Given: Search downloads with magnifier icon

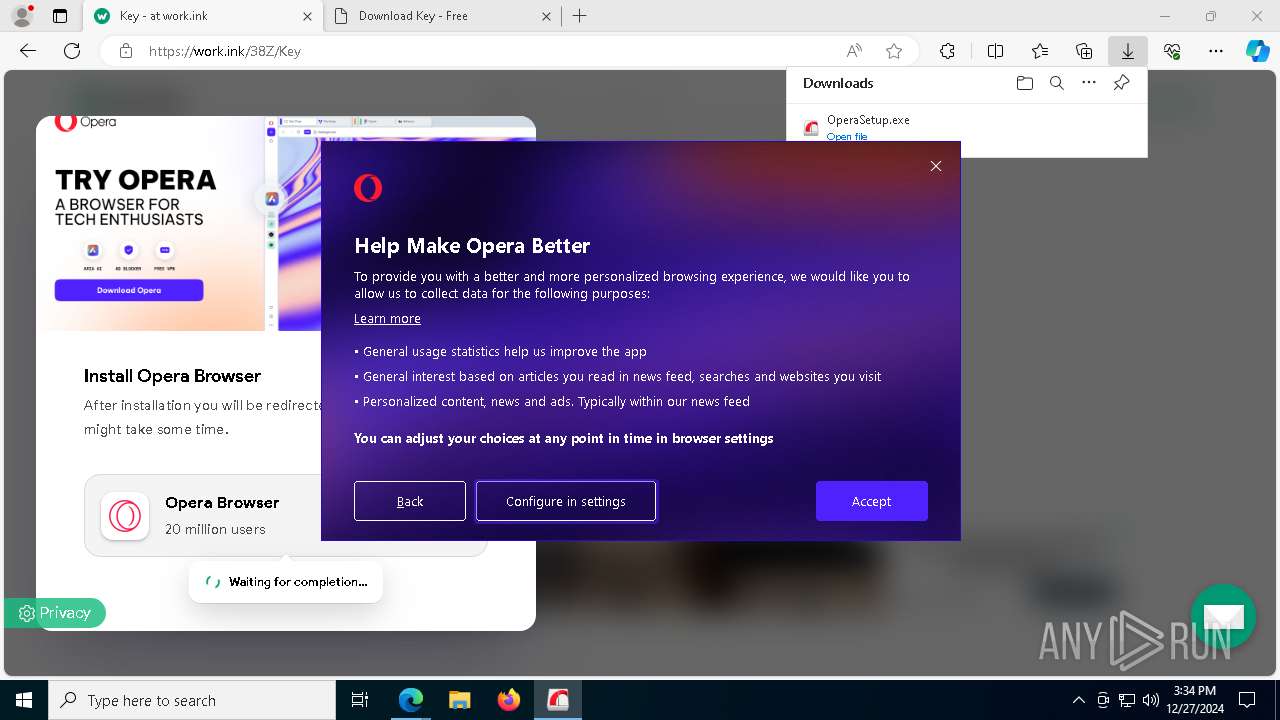Looking at the screenshot, I should pos(1056,83).
